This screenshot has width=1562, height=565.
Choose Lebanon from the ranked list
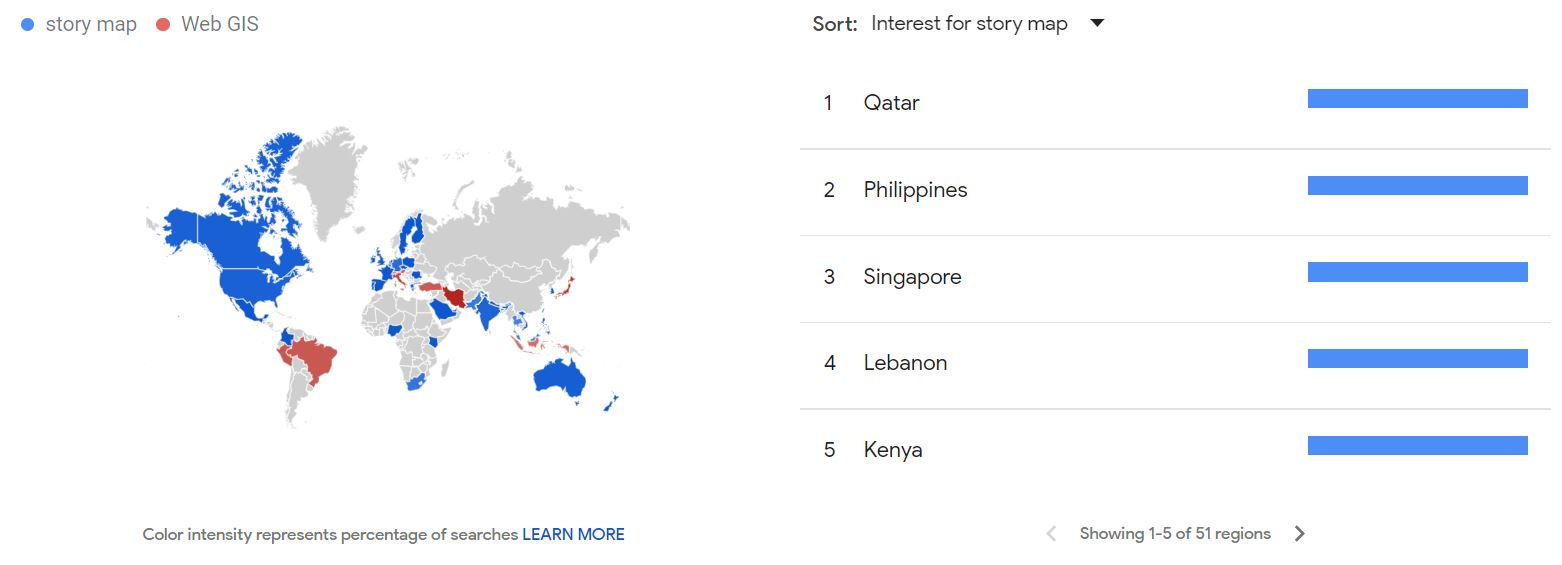pos(905,363)
